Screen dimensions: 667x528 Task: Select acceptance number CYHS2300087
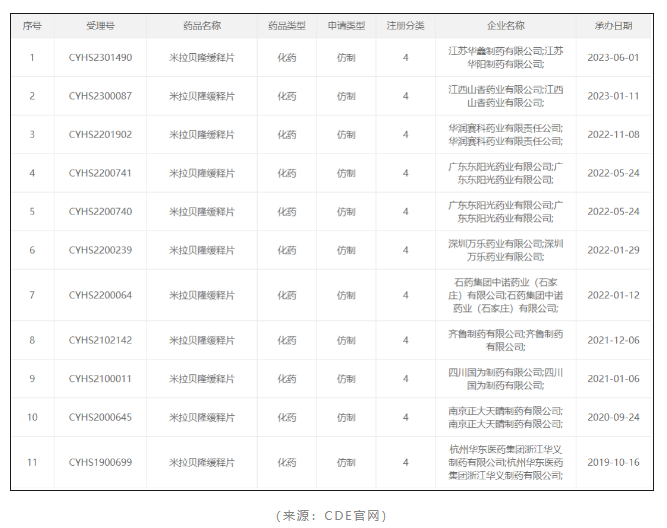pyautogui.click(x=100, y=96)
